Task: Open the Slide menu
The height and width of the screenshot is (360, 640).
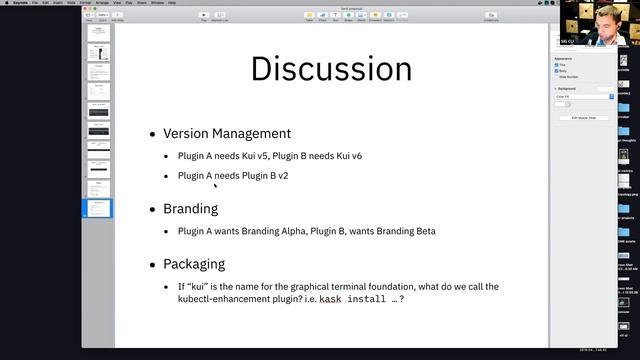Action: pos(71,2)
